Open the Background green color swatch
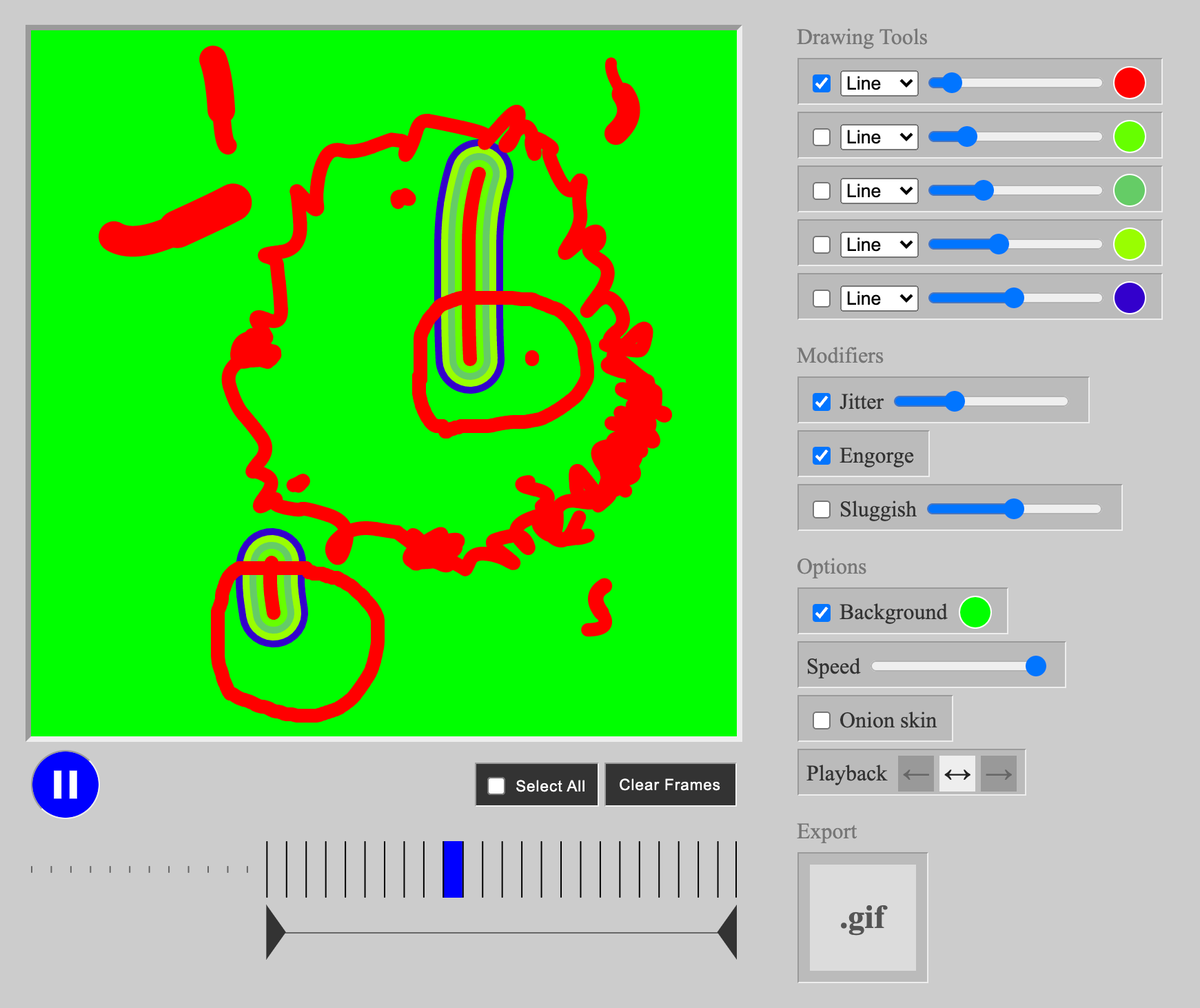 point(975,612)
